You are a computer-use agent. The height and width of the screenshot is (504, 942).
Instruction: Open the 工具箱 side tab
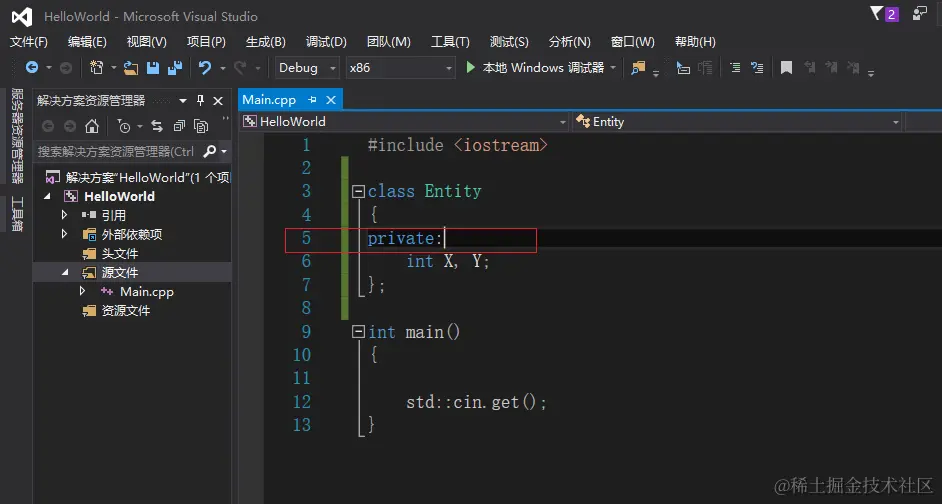point(17,213)
